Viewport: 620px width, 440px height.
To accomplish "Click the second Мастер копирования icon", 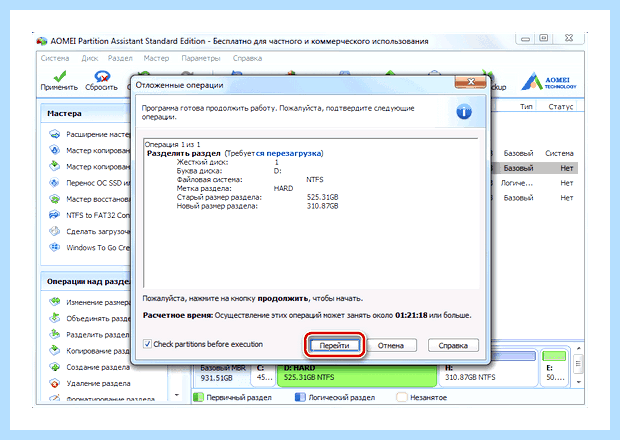I will 55,166.
